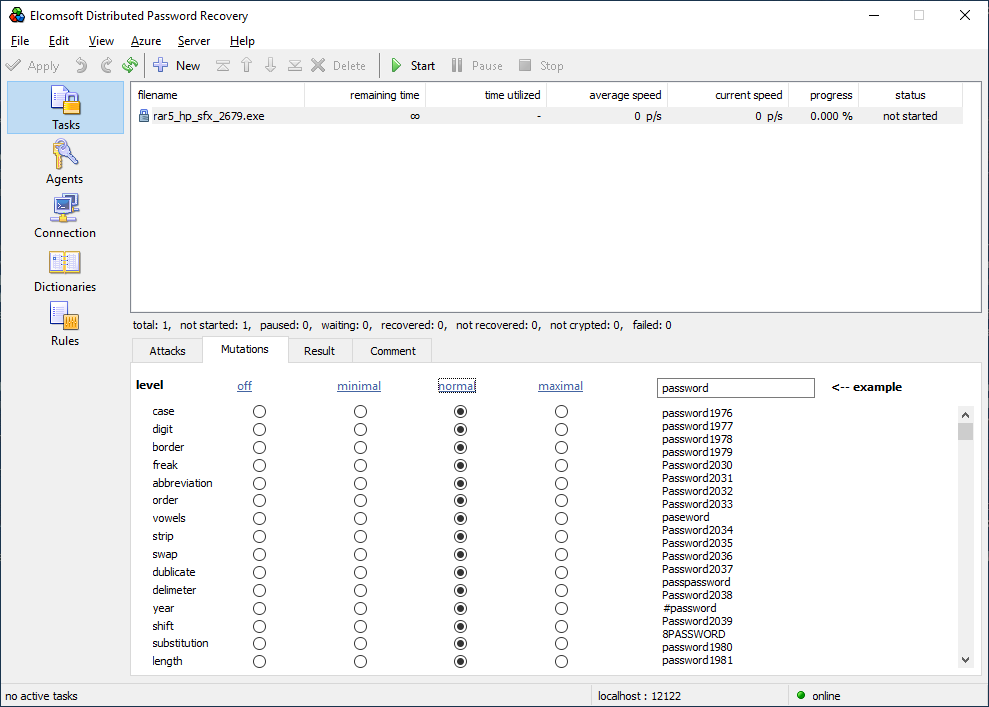Set strip mutation to minimal
Viewport: 989px width, 707px height.
360,537
